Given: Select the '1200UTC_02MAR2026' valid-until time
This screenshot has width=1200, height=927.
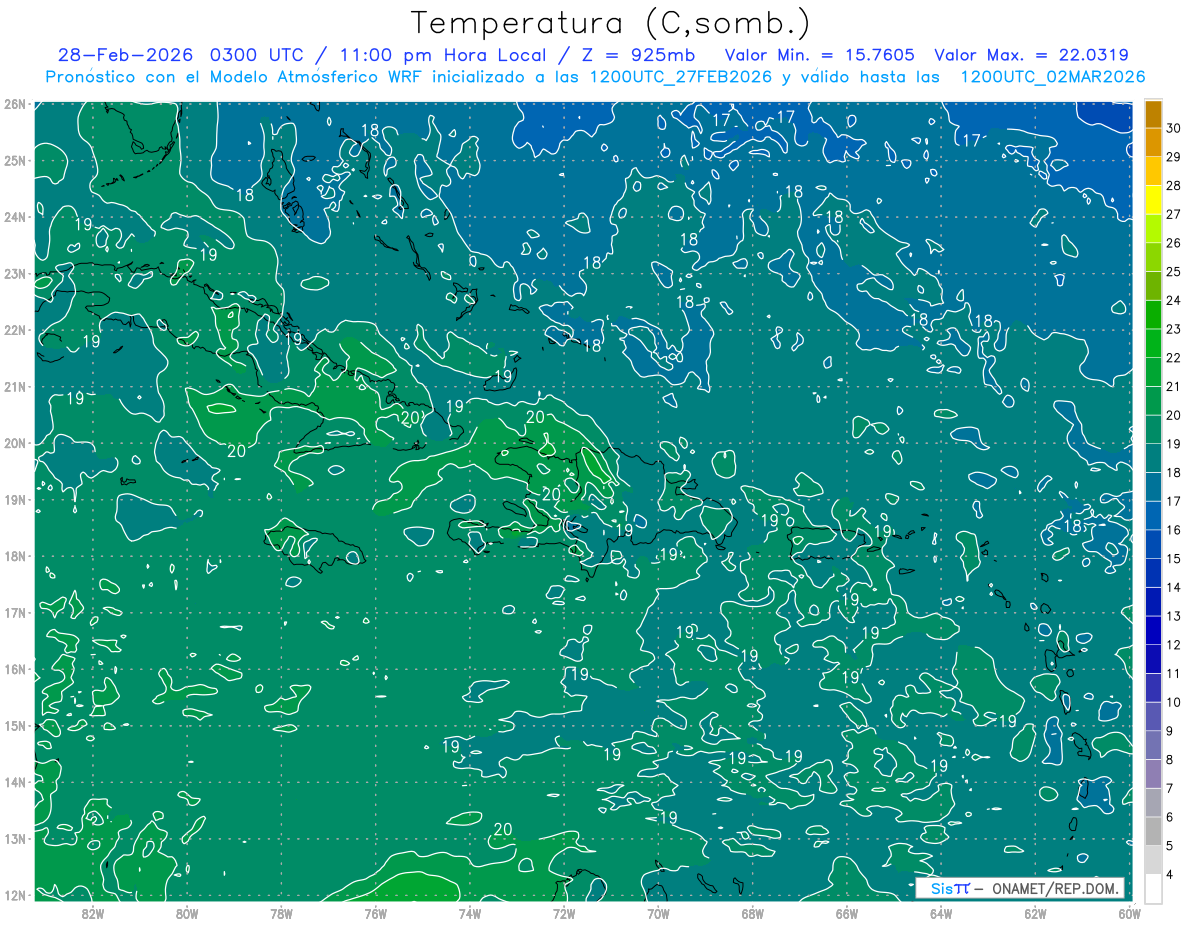Looking at the screenshot, I should pos(1053,77).
